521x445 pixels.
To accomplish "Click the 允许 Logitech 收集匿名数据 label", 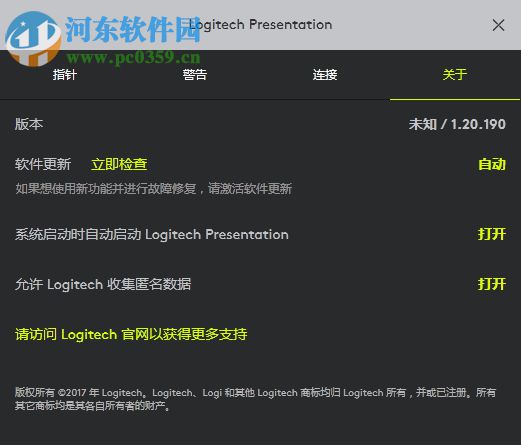I will click(103, 284).
